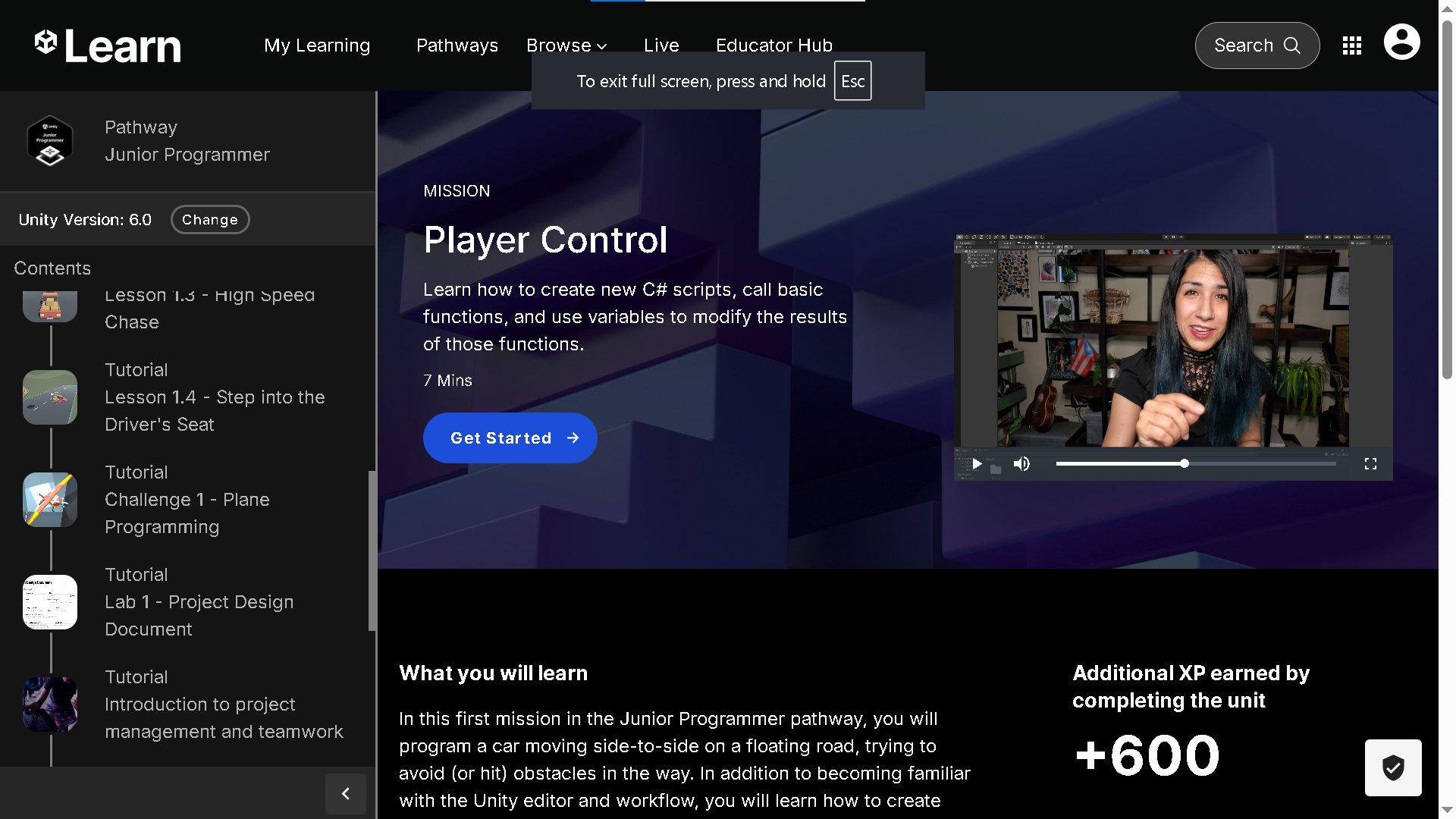Screen dimensions: 1456x819
Task: Open the user account profile icon
Action: click(x=1401, y=42)
